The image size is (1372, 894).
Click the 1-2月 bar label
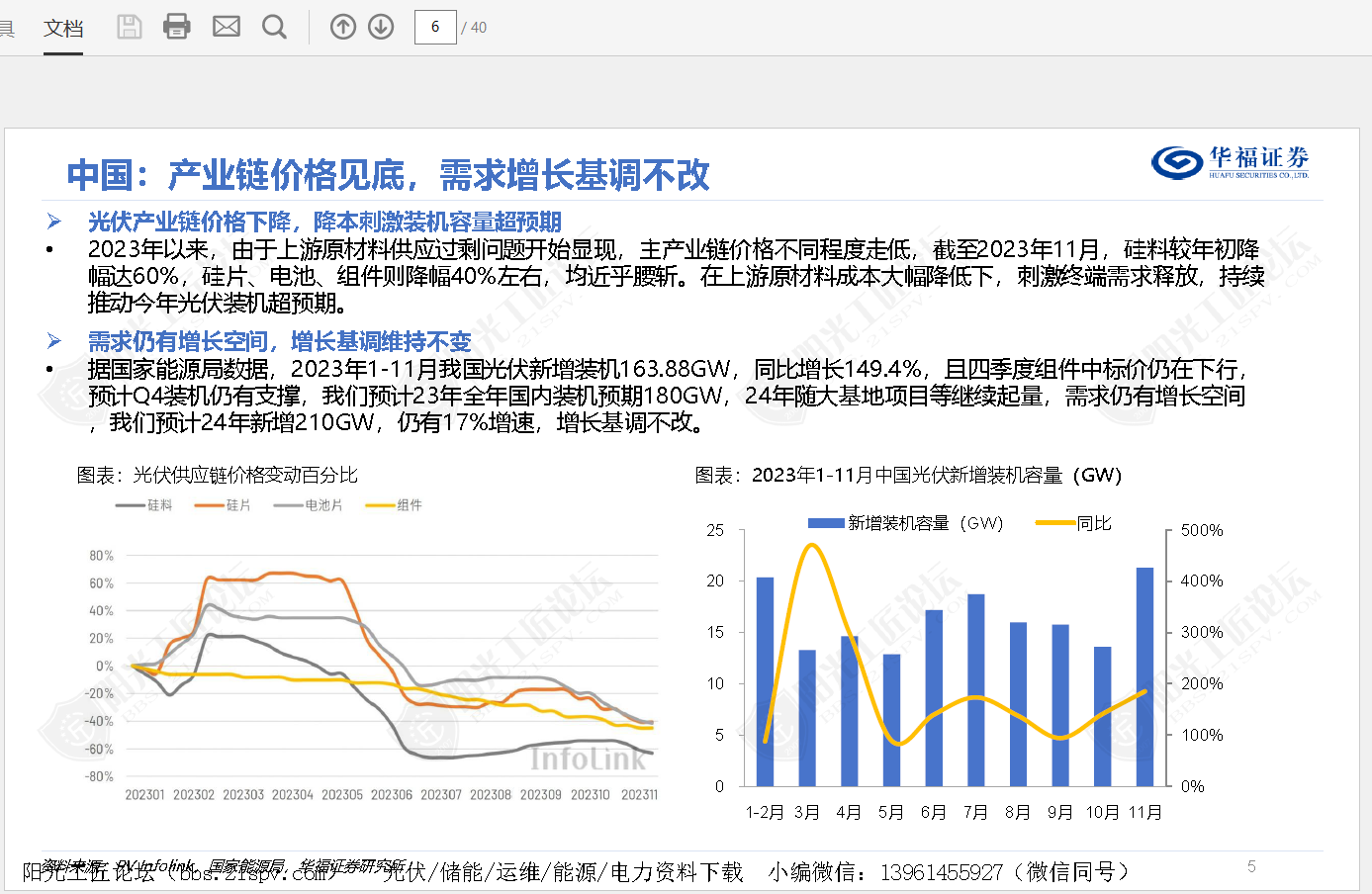[x=765, y=812]
